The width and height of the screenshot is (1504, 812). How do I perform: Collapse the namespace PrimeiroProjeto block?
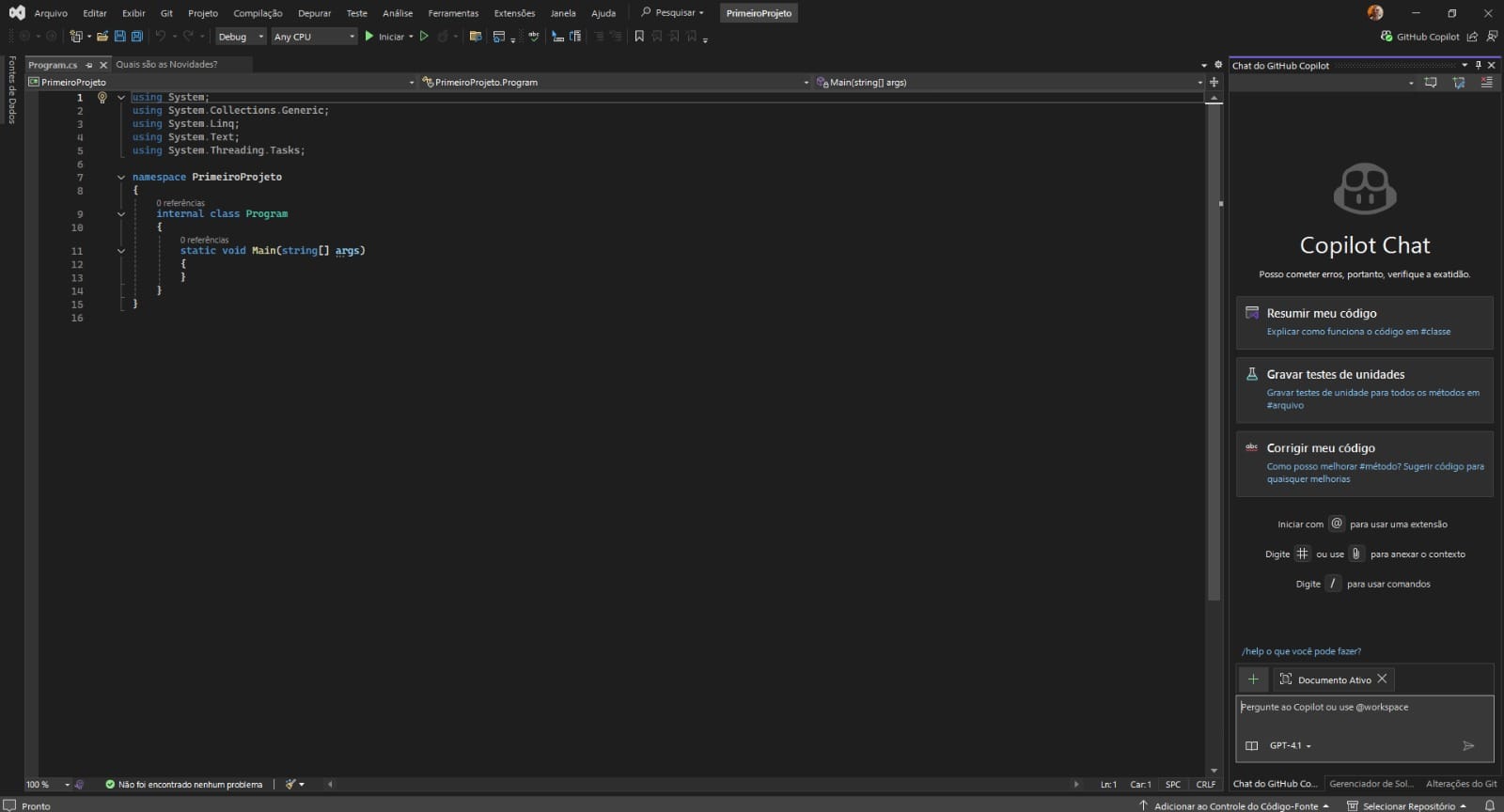[x=121, y=177]
